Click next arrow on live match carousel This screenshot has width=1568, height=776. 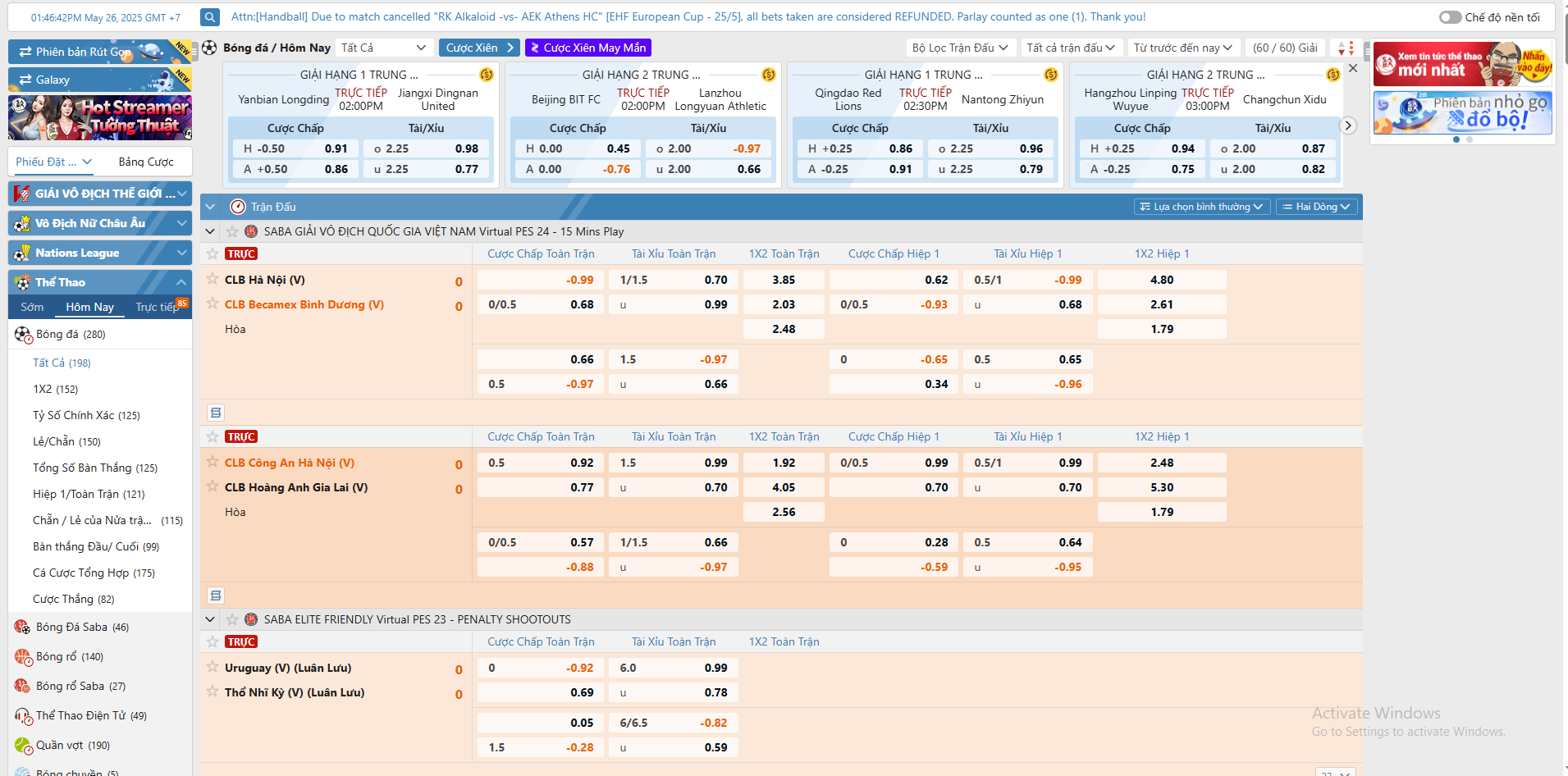point(1347,126)
